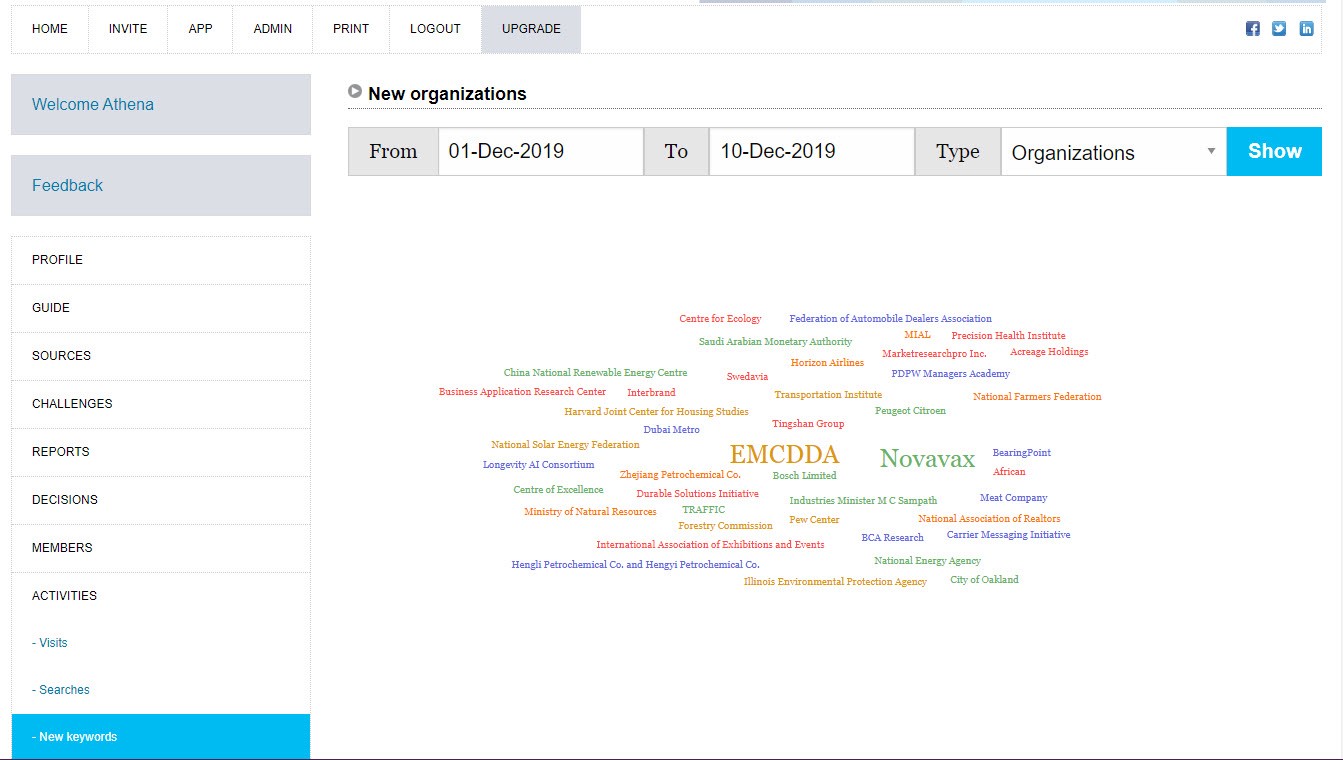The width and height of the screenshot is (1343, 760).
Task: Open DECISIONS in the sidebar
Action: 161,500
